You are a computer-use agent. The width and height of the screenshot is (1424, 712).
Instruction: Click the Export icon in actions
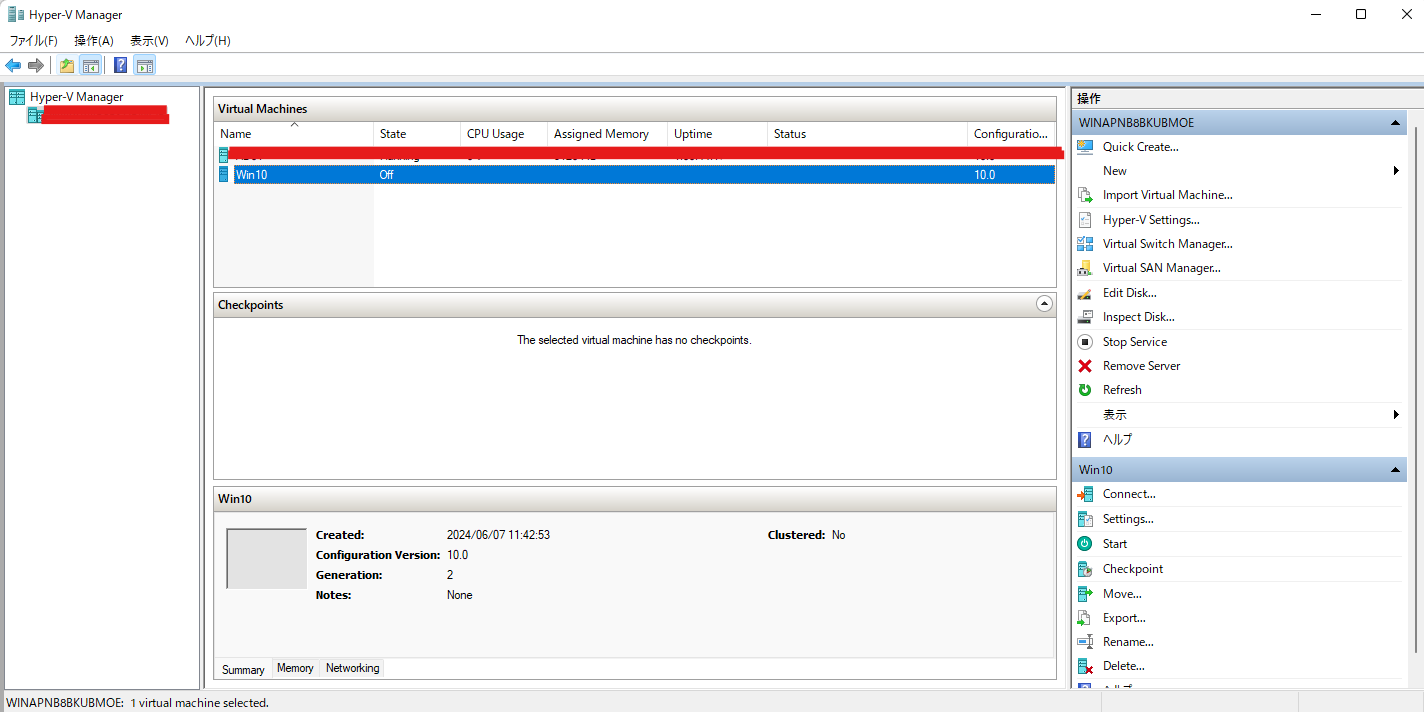click(x=1085, y=618)
